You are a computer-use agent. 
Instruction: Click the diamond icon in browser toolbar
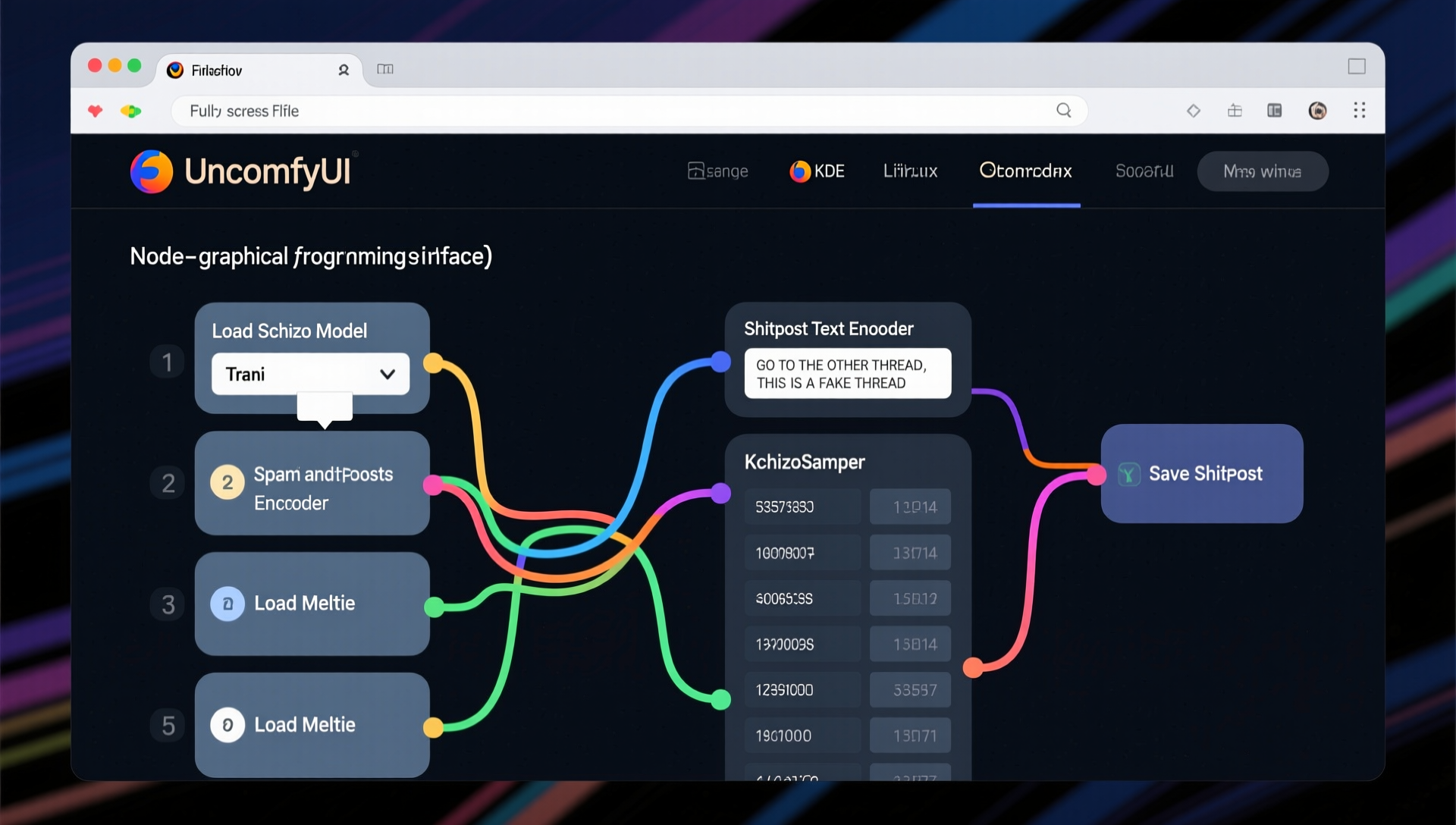click(x=1193, y=111)
